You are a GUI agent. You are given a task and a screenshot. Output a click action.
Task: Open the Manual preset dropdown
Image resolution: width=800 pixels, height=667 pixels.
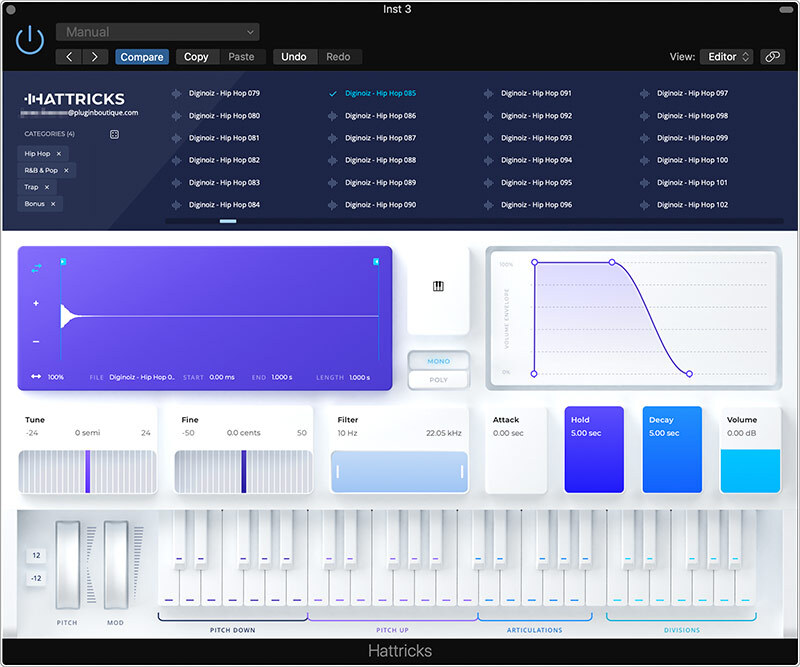(157, 32)
